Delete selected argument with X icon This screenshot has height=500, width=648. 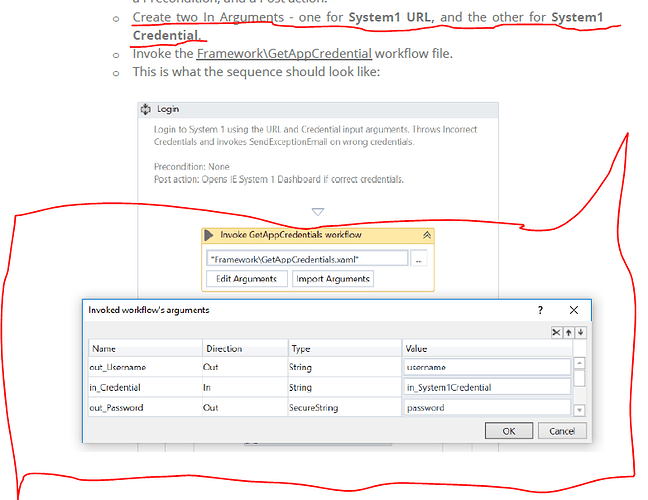click(x=557, y=332)
